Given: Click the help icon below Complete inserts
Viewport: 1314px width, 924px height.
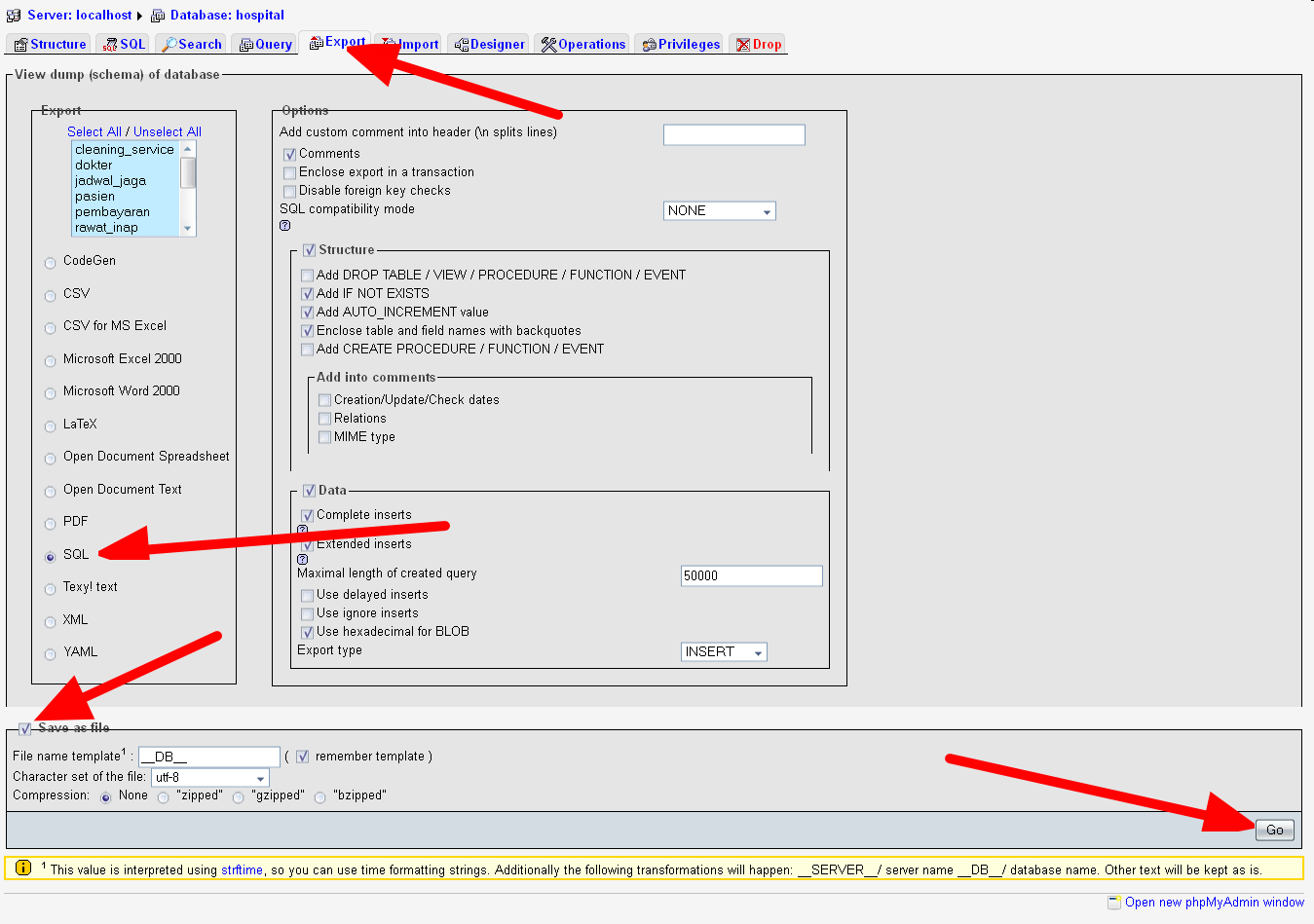Looking at the screenshot, I should (x=302, y=529).
